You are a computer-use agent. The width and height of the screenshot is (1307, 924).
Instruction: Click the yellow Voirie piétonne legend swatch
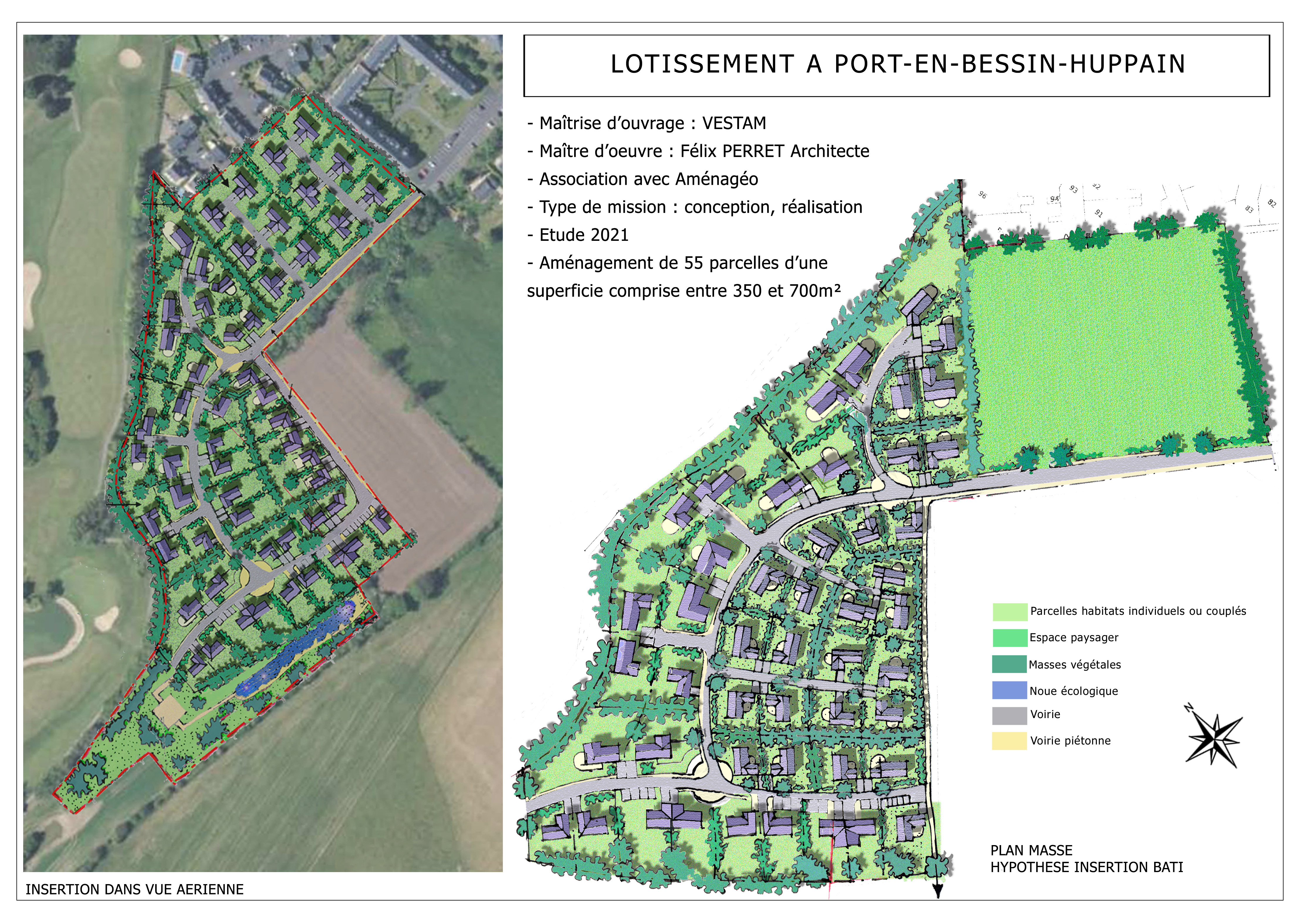click(1009, 741)
